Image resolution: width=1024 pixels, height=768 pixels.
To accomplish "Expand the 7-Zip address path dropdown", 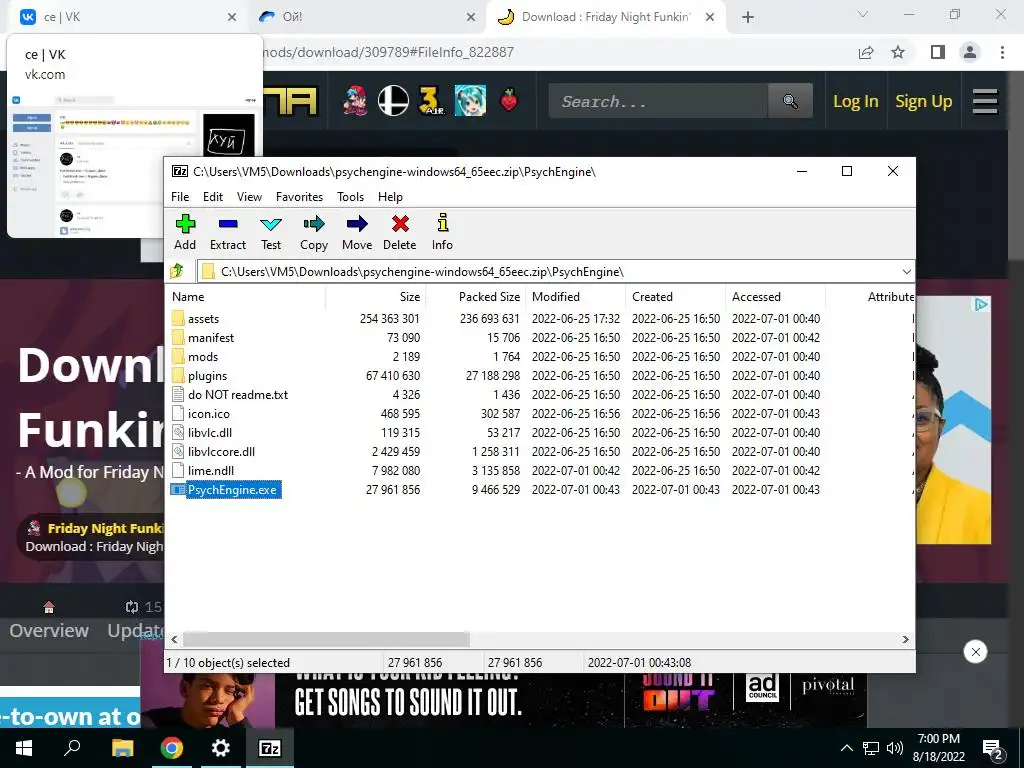I will (x=906, y=272).
